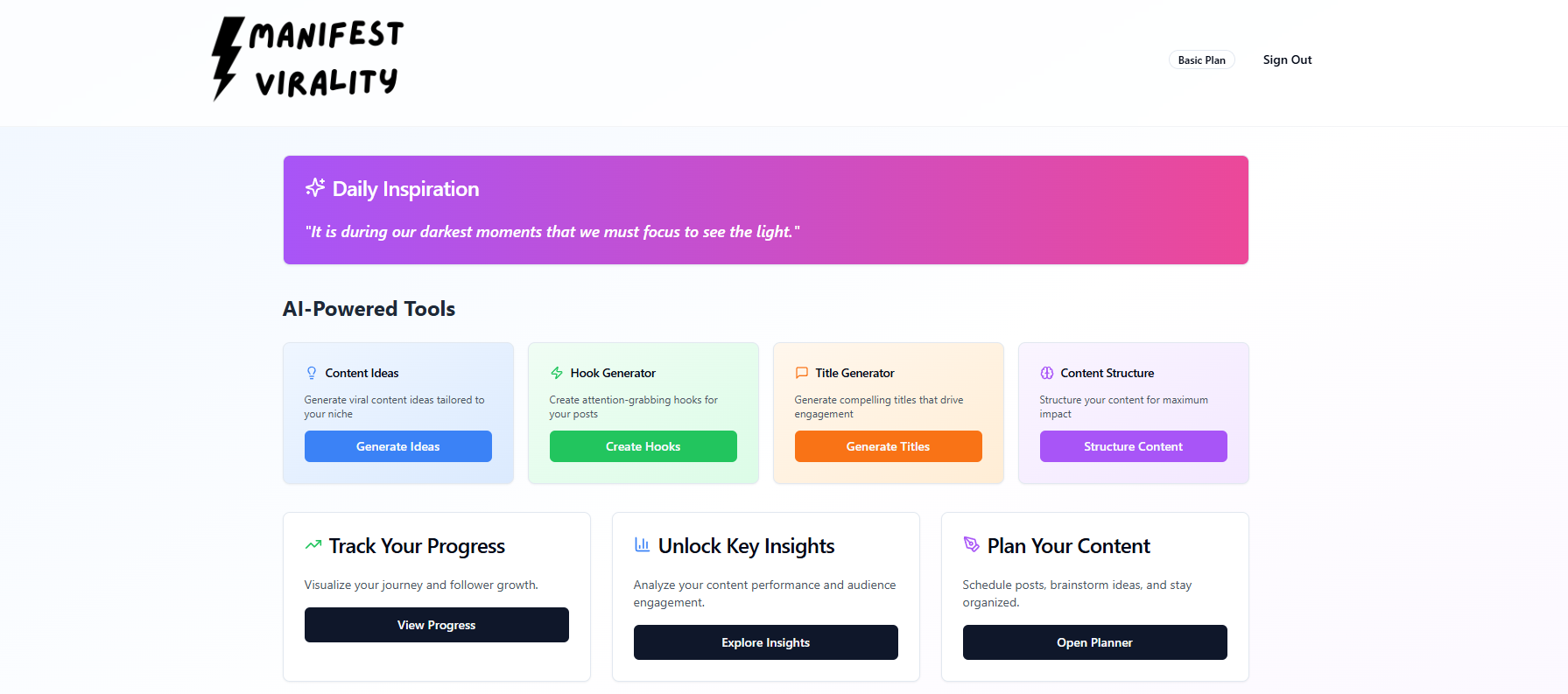1568x694 pixels.
Task: Click the pen icon by Plan Your Content
Action: click(x=972, y=544)
